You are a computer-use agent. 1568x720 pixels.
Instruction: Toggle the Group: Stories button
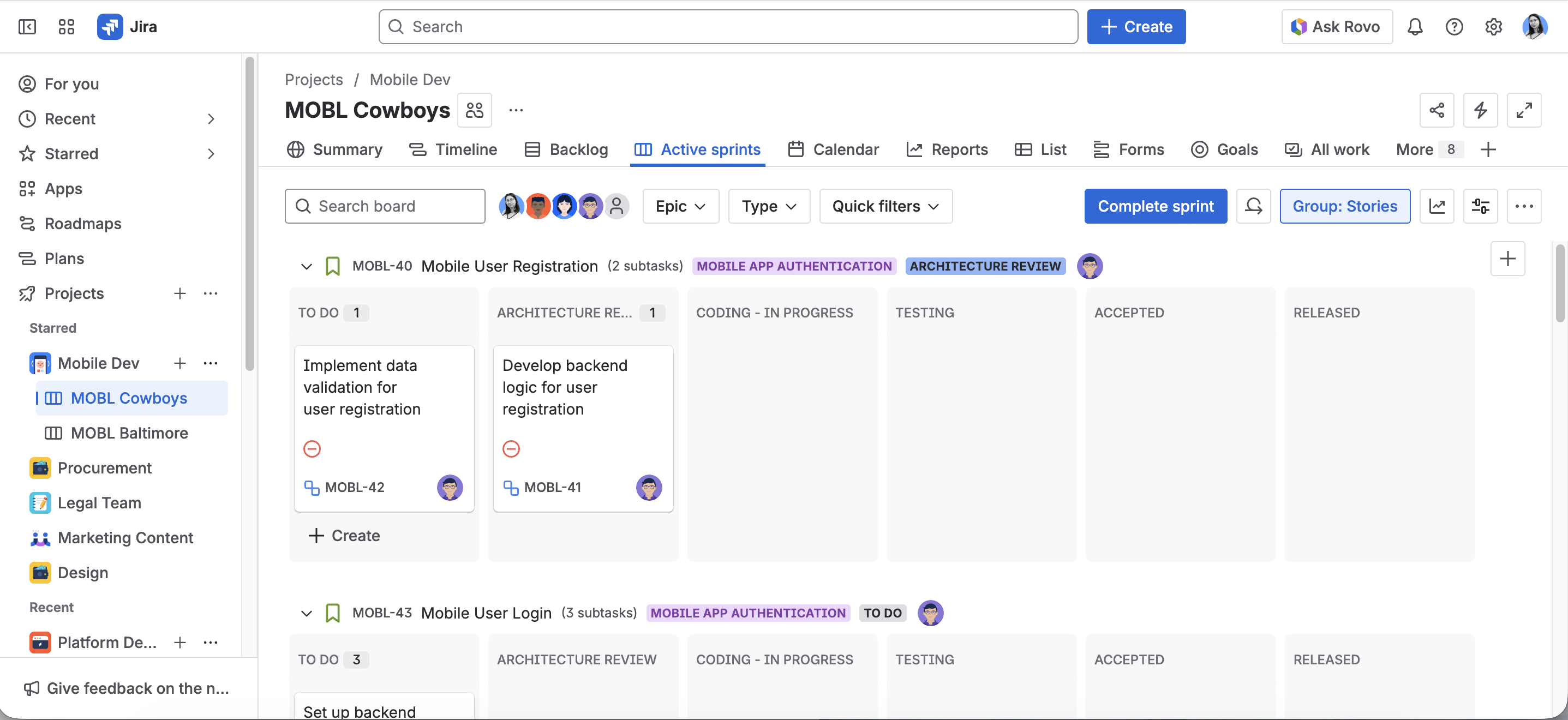[x=1344, y=206]
